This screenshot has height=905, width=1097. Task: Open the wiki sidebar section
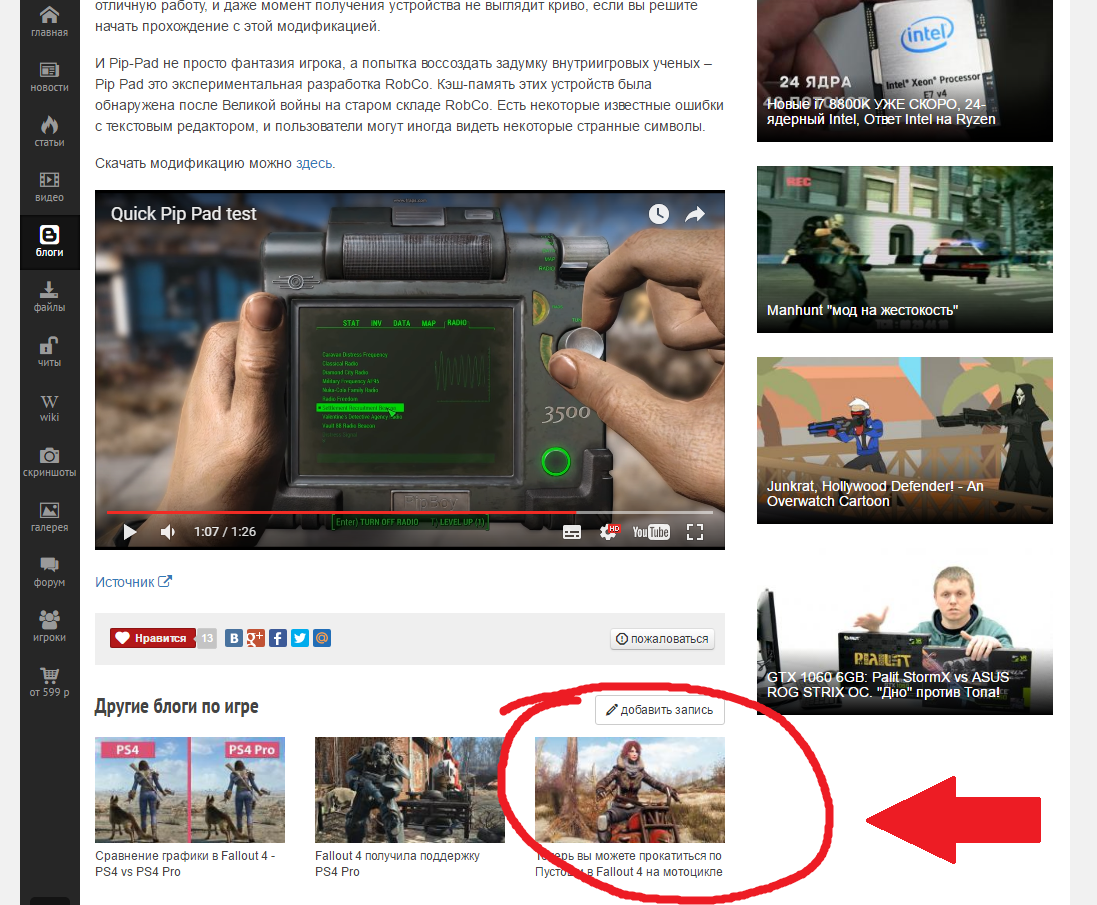pyautogui.click(x=50, y=407)
